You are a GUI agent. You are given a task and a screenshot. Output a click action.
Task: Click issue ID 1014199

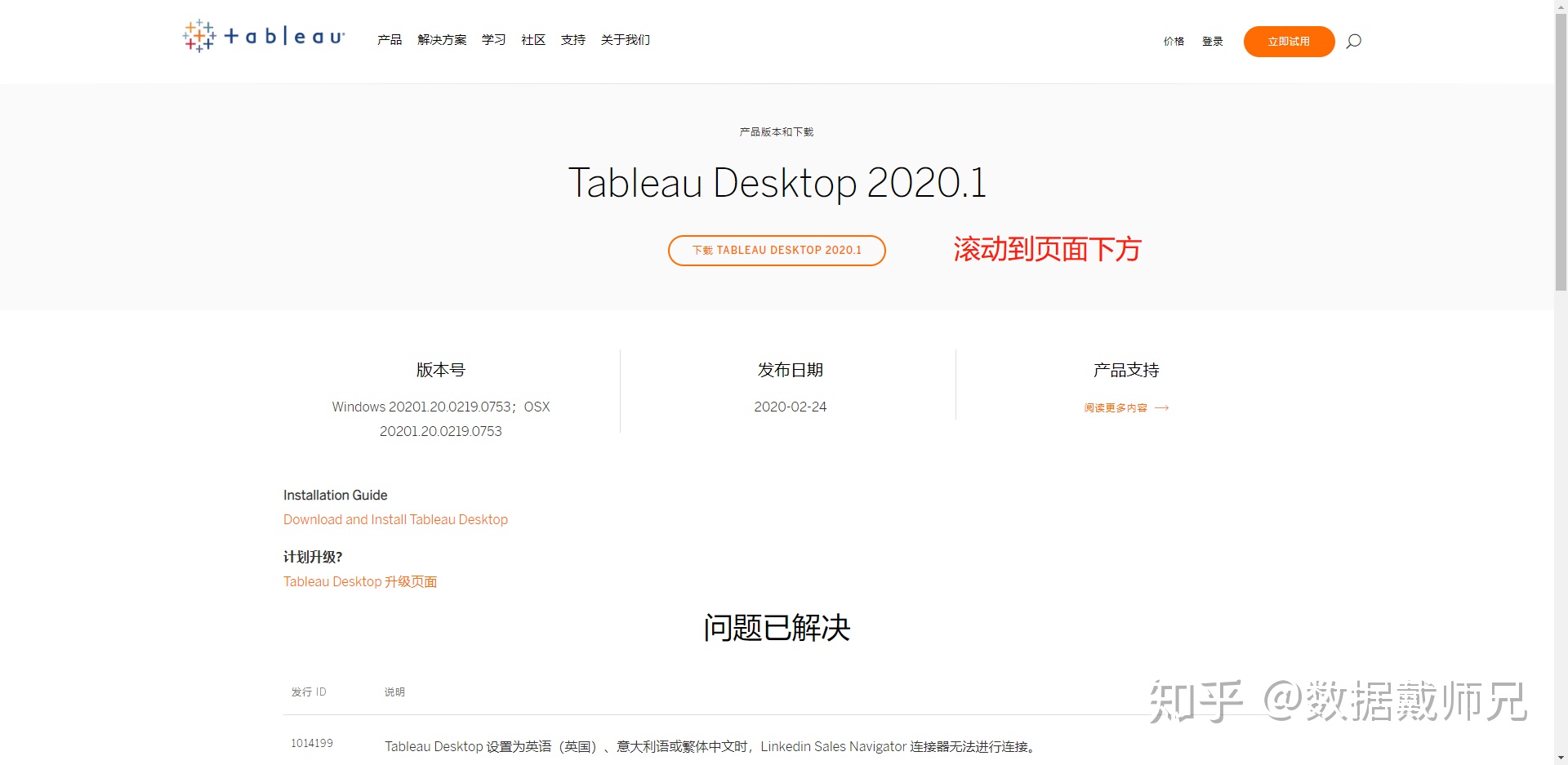pos(312,743)
